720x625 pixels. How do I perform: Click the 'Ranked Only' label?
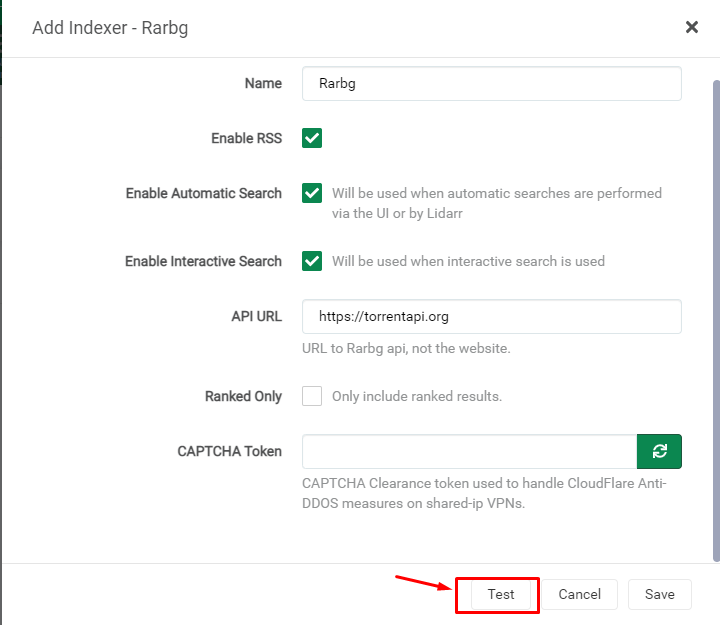tap(243, 396)
